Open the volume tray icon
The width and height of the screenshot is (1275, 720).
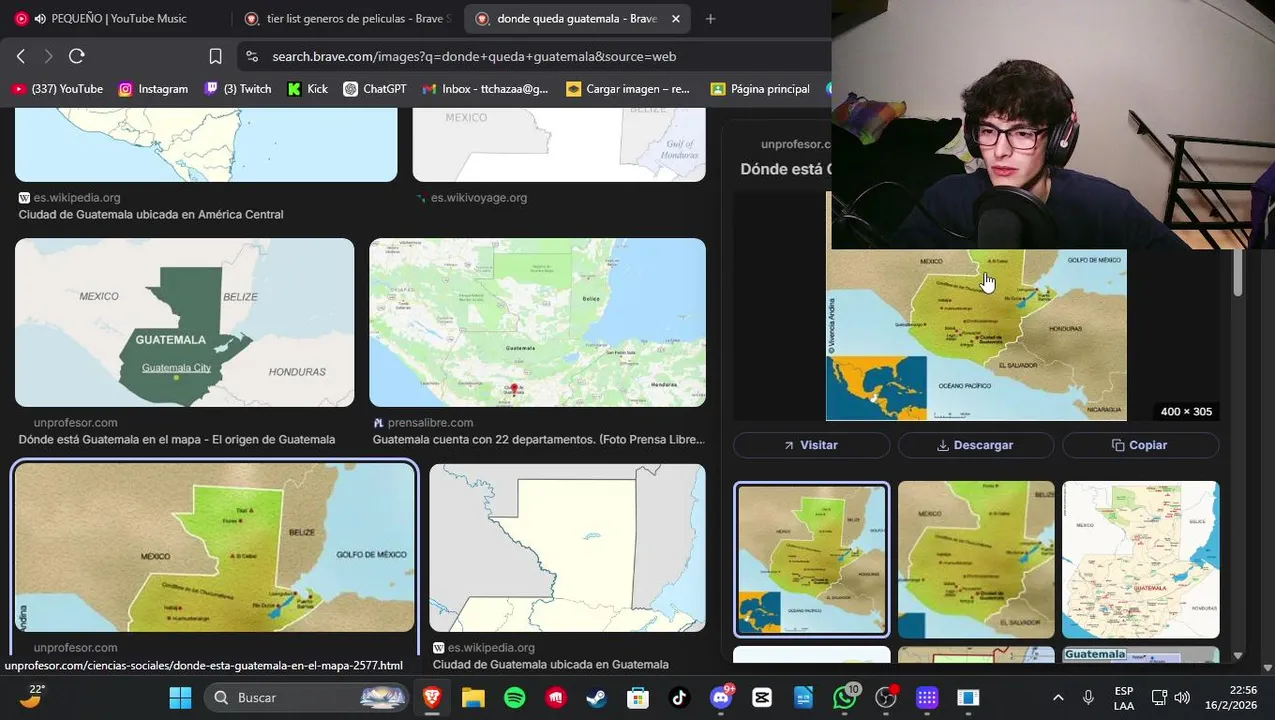point(1182,697)
